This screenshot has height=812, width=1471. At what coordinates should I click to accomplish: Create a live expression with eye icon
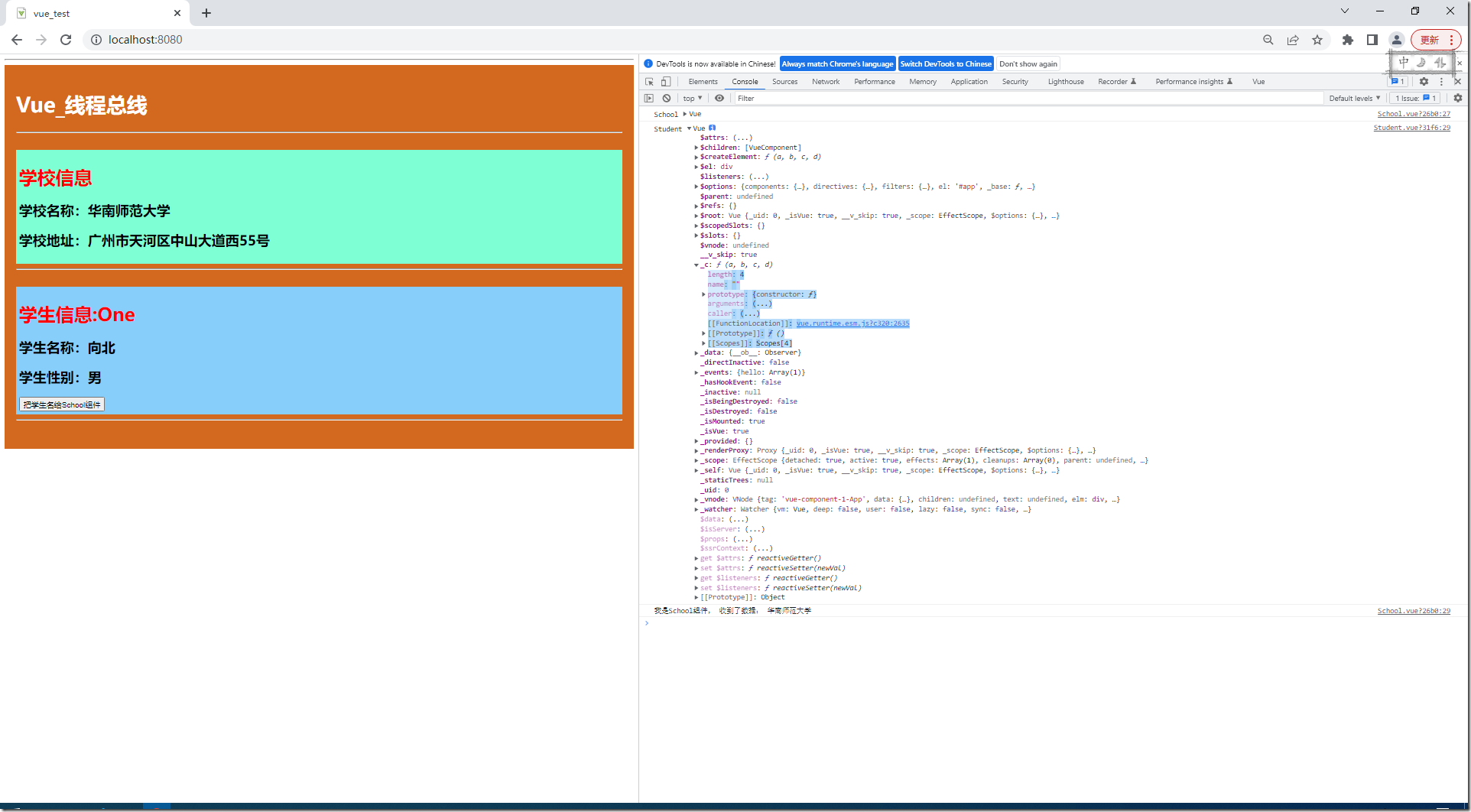pyautogui.click(x=719, y=98)
